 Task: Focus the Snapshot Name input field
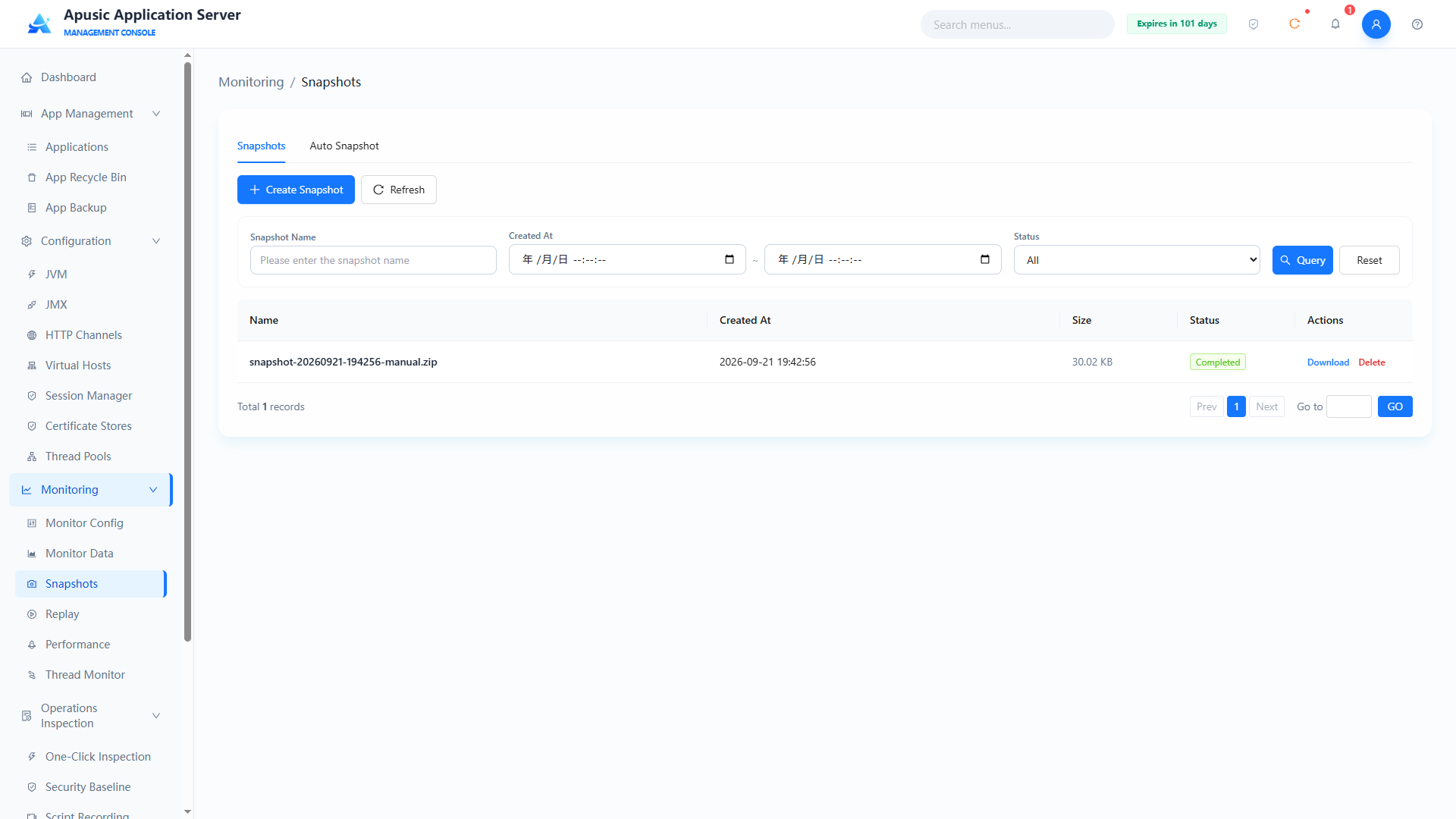pyautogui.click(x=373, y=260)
